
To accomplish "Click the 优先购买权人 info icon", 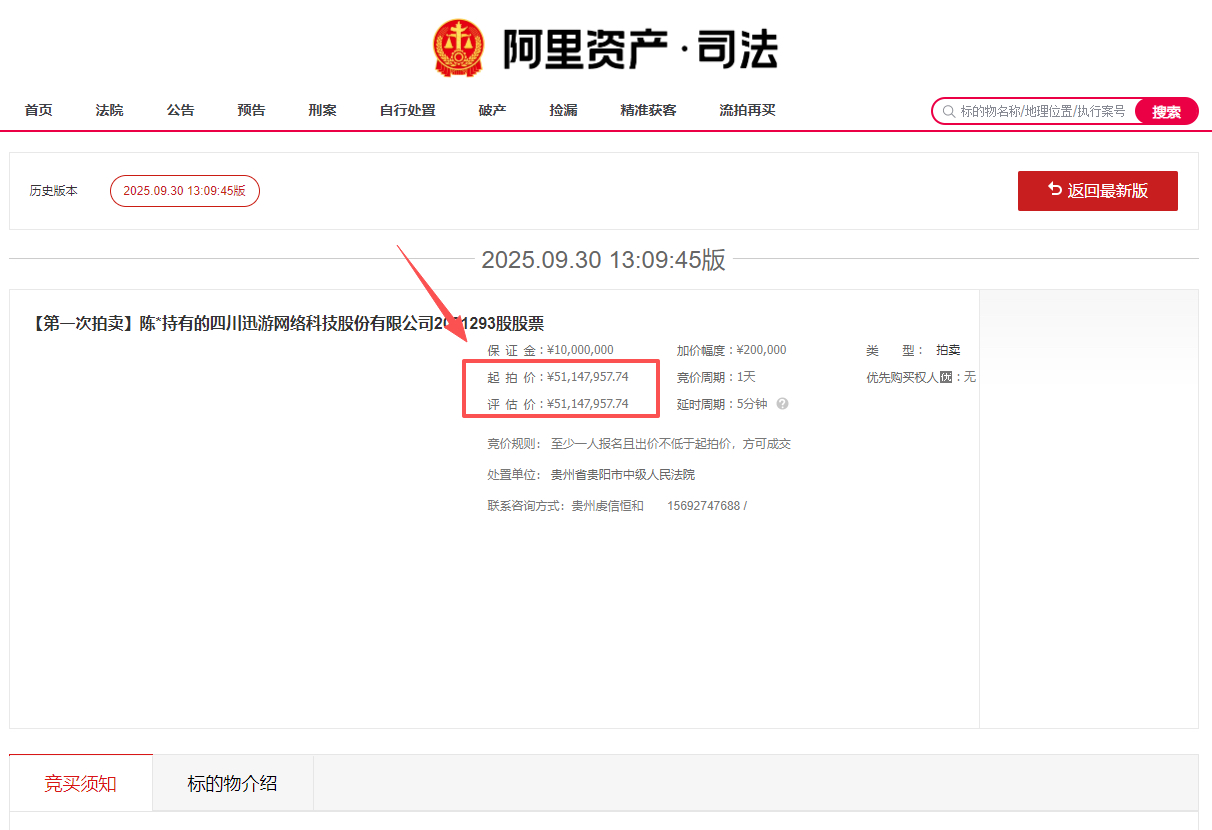I will (x=946, y=377).
